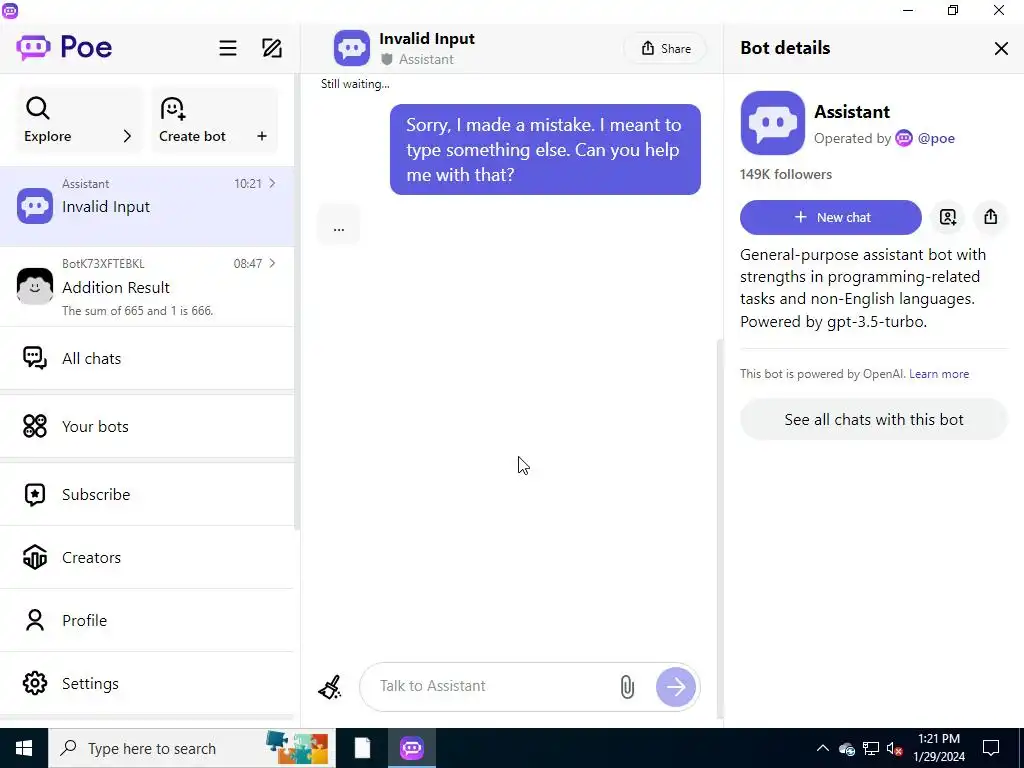The height and width of the screenshot is (768, 1024).
Task: Attach a file with the paperclip icon
Action: point(627,686)
